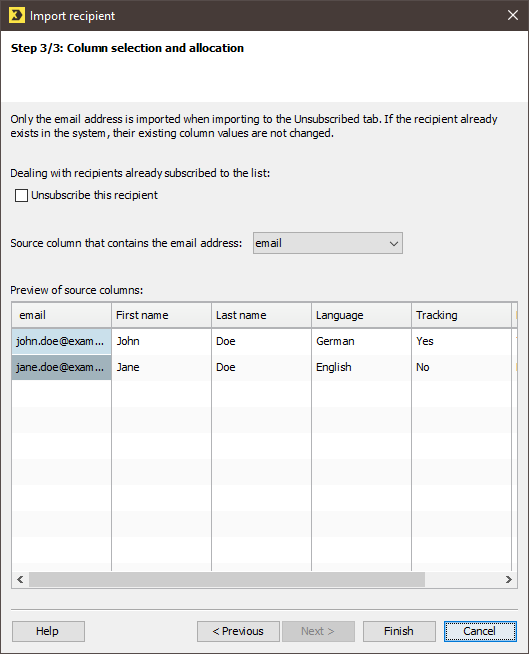Viewport: 529px width, 654px height.
Task: Go back with the Previous button
Action: pyautogui.click(x=238, y=631)
